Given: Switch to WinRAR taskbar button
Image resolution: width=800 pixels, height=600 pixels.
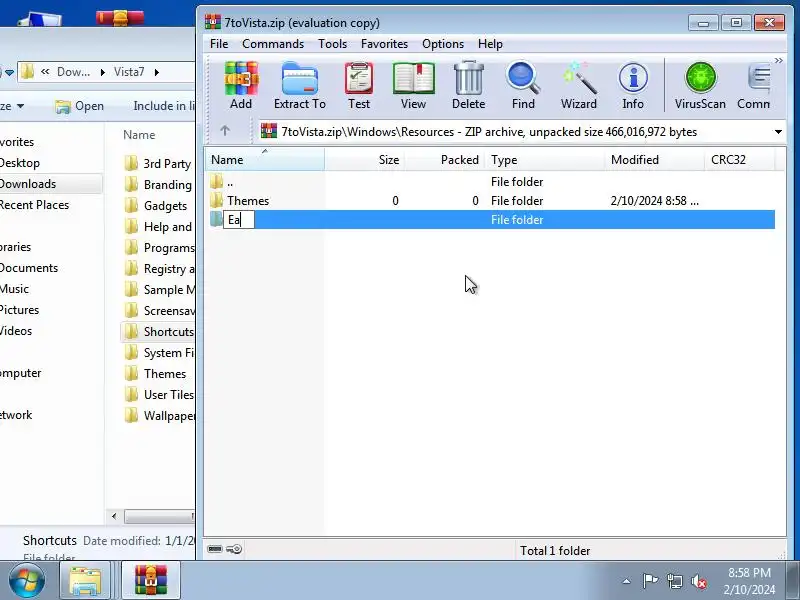Looking at the screenshot, I should [x=151, y=581].
